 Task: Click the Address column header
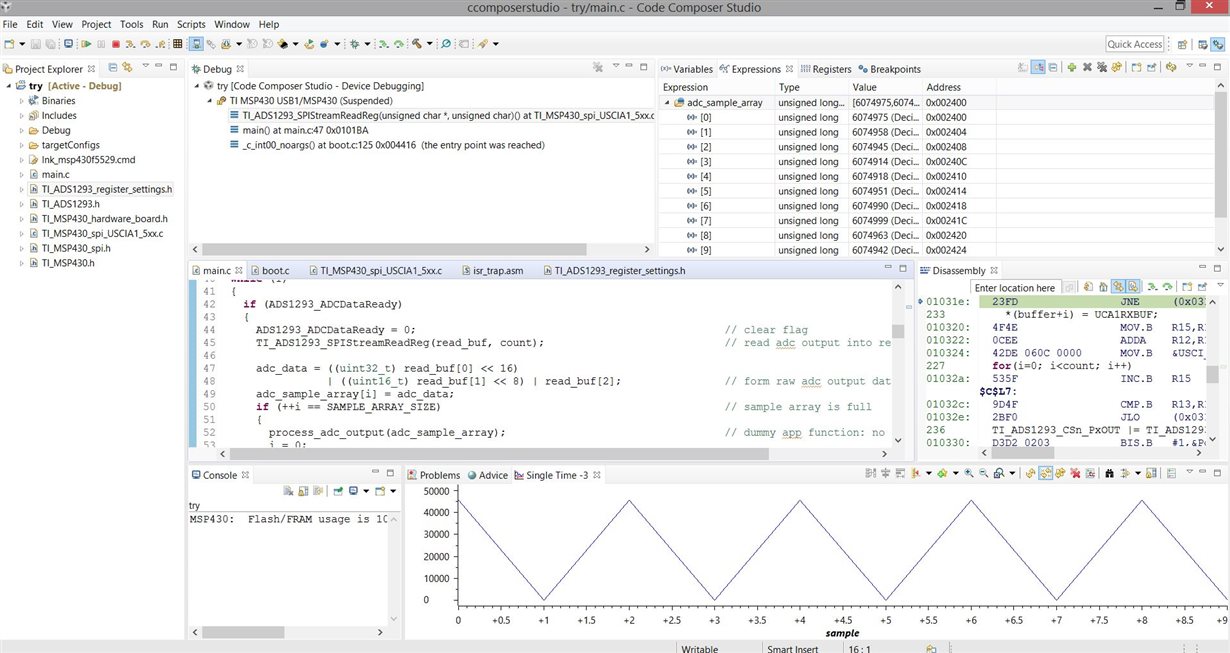click(943, 88)
